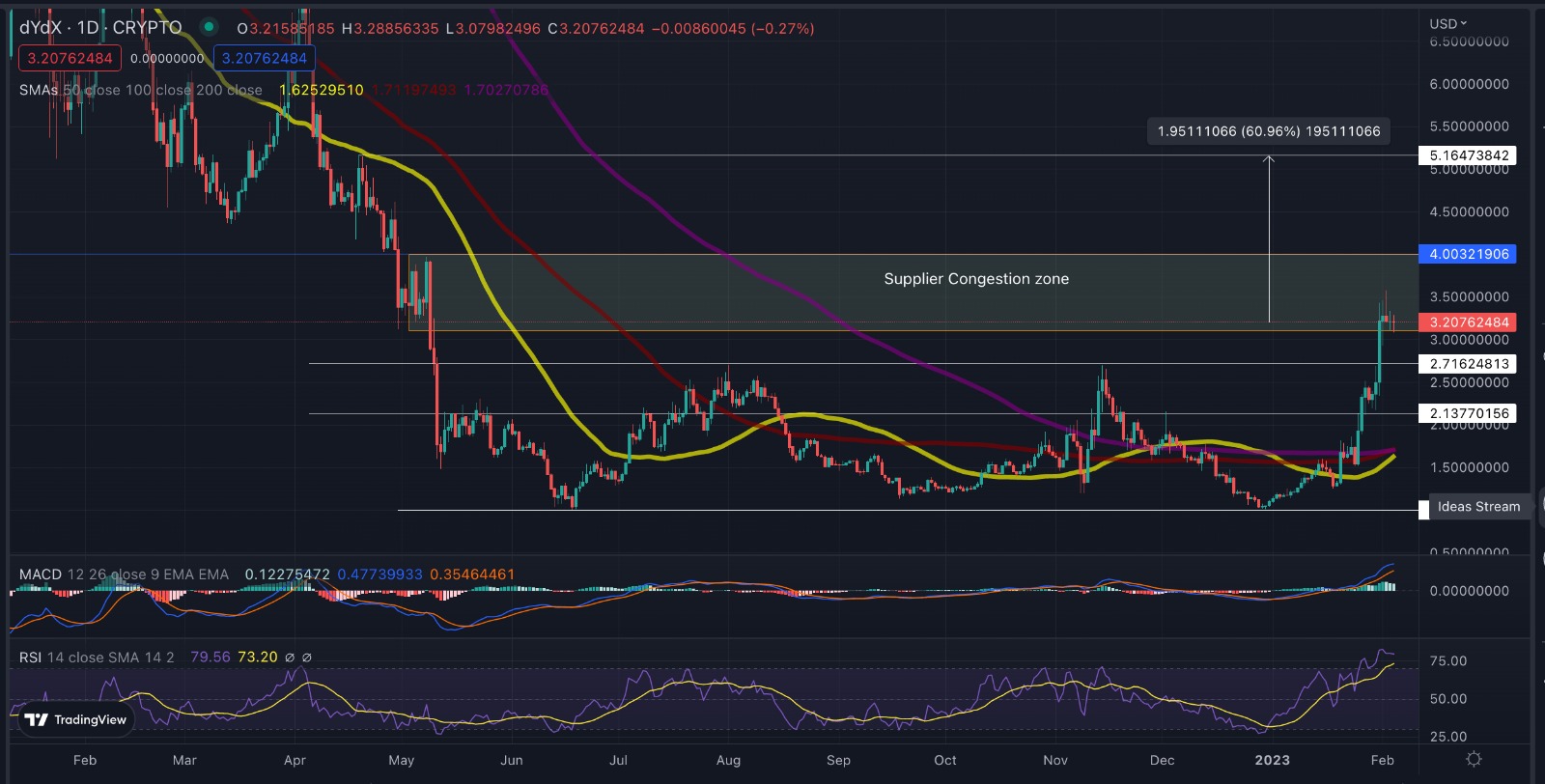Click the 75.00 RSI scale label
This screenshot has width=1545, height=784.
click(x=1448, y=661)
